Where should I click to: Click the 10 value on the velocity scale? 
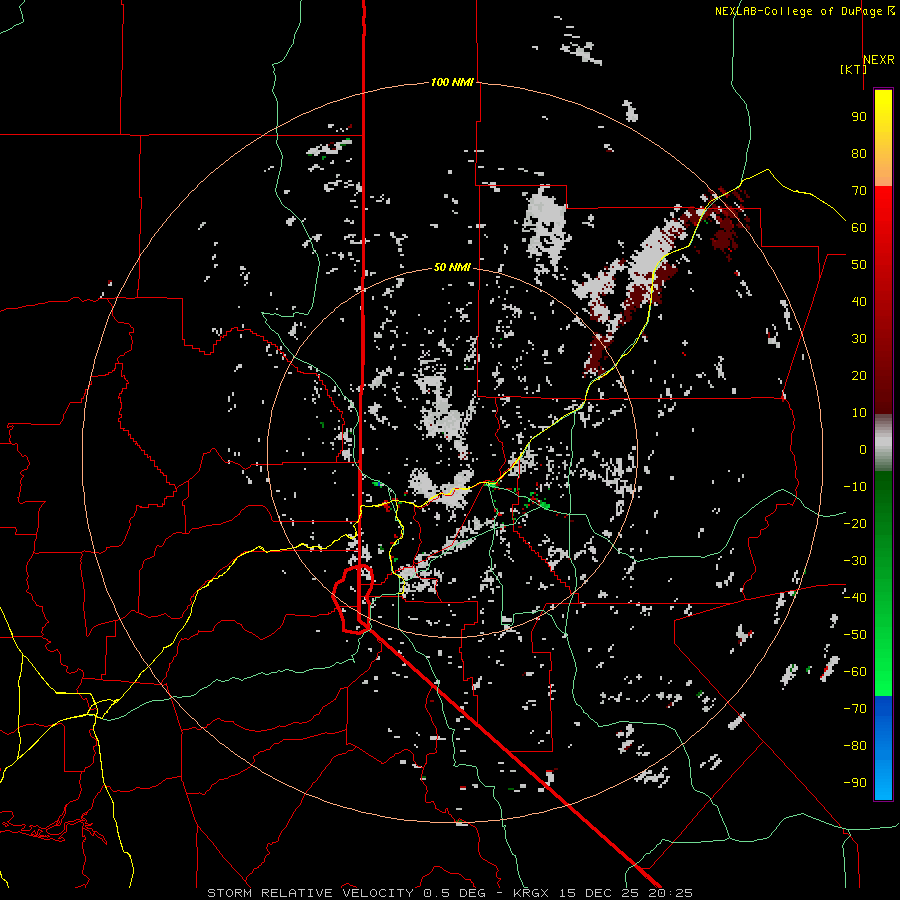click(x=859, y=413)
